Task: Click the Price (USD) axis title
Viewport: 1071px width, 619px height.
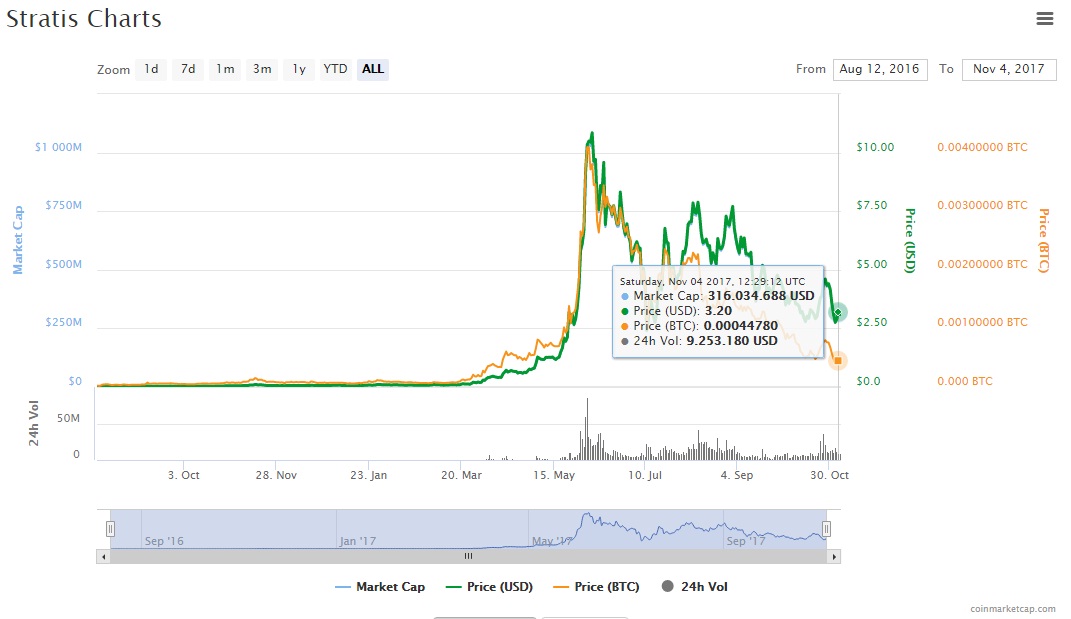Action: 910,240
